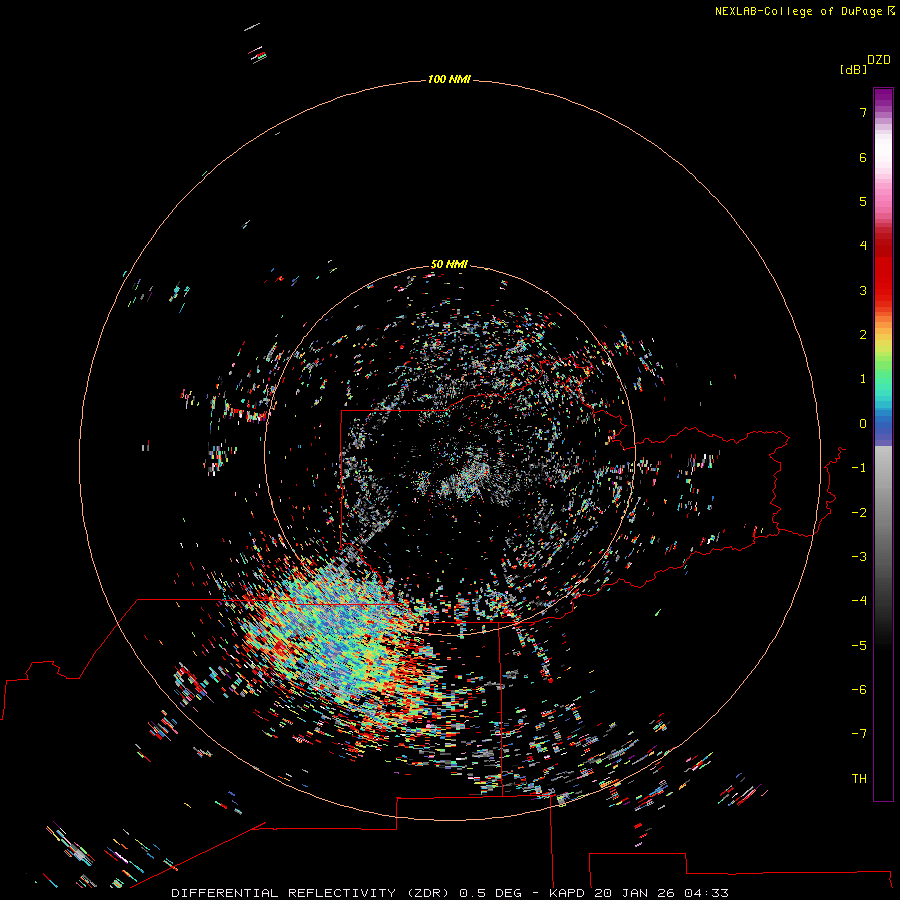Viewport: 900px width, 900px height.
Task: Click the DIFFERENTIAL REFLECTIVITY (ZDR) title text
Action: click(311, 893)
